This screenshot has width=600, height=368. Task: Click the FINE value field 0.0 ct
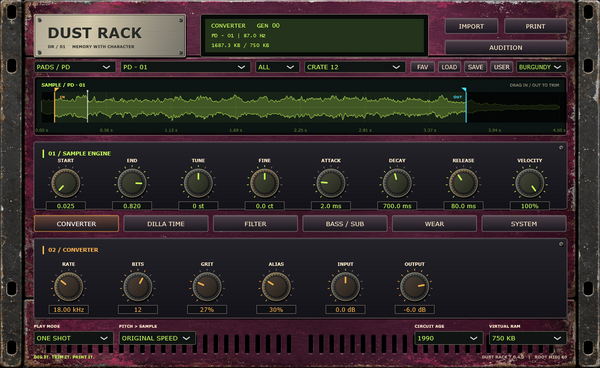tap(264, 206)
